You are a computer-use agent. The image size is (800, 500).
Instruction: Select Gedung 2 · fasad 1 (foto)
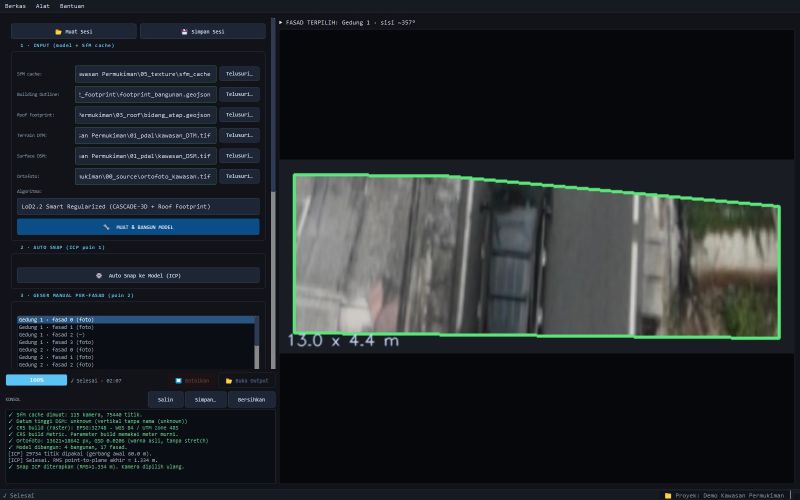click(x=135, y=357)
